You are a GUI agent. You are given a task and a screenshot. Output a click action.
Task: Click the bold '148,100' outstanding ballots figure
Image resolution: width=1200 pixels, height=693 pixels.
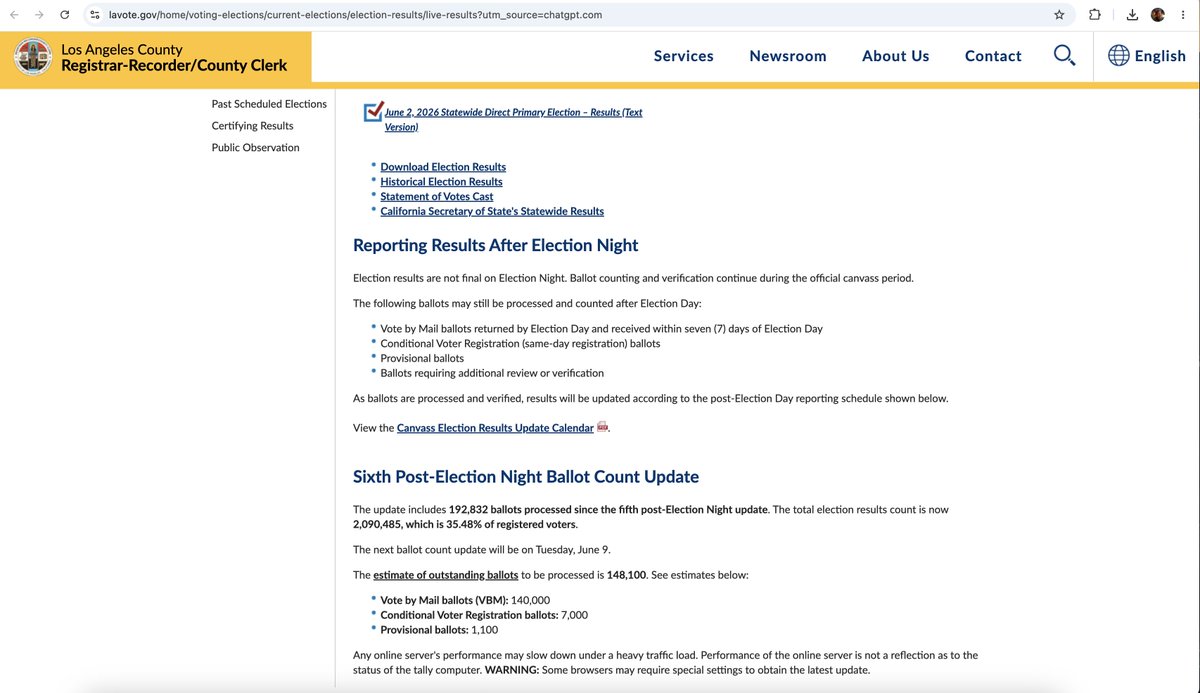(626, 575)
